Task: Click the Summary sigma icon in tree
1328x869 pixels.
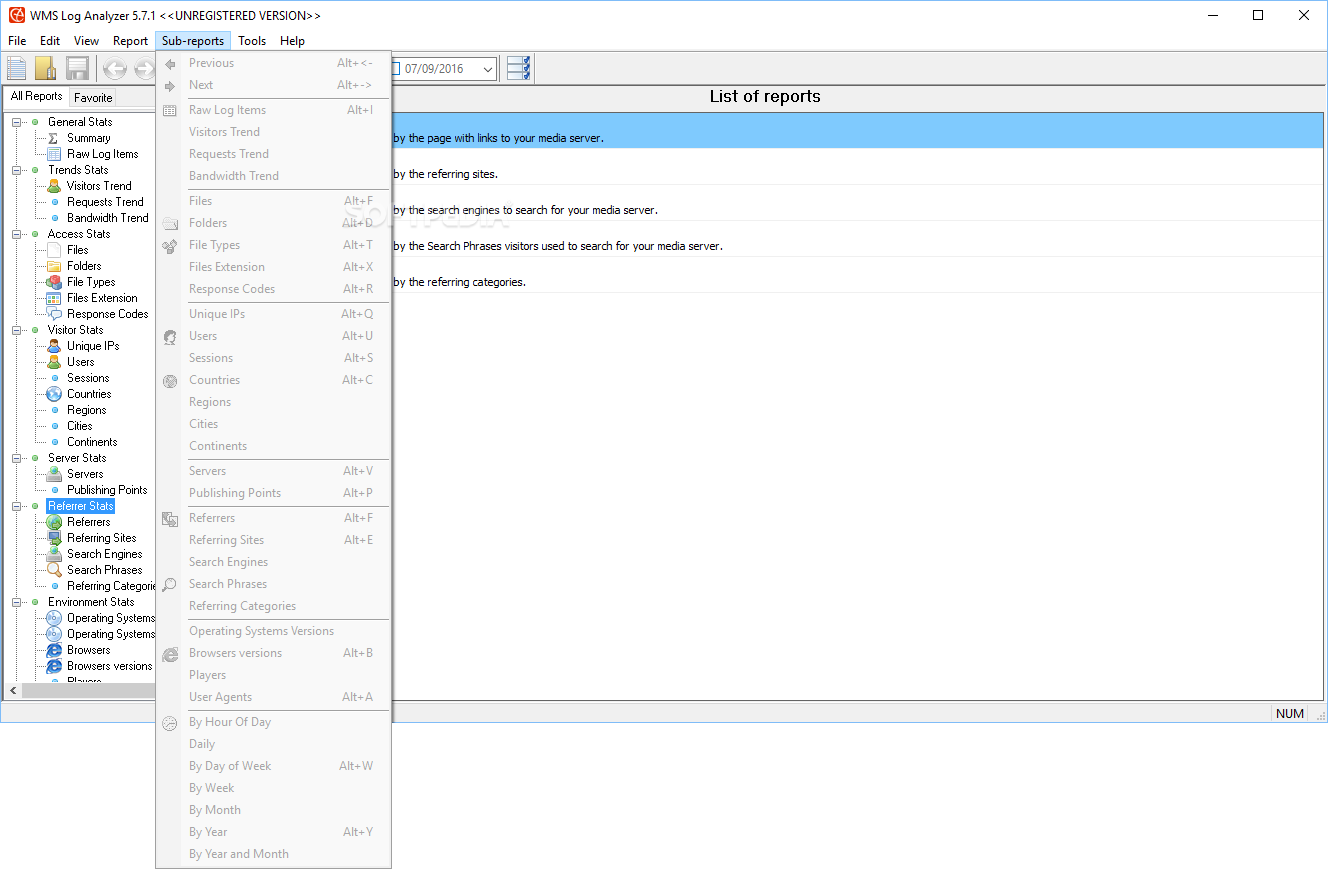Action: tap(54, 138)
